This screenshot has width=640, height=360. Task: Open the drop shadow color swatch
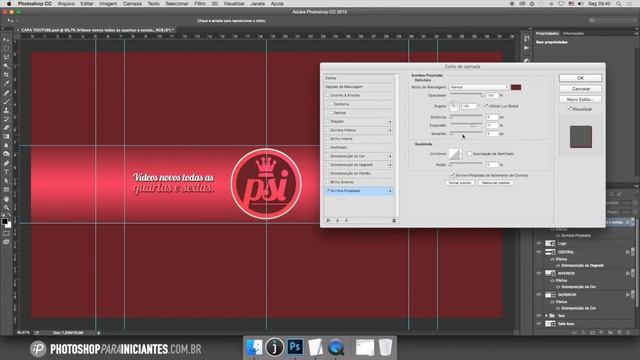click(x=516, y=87)
